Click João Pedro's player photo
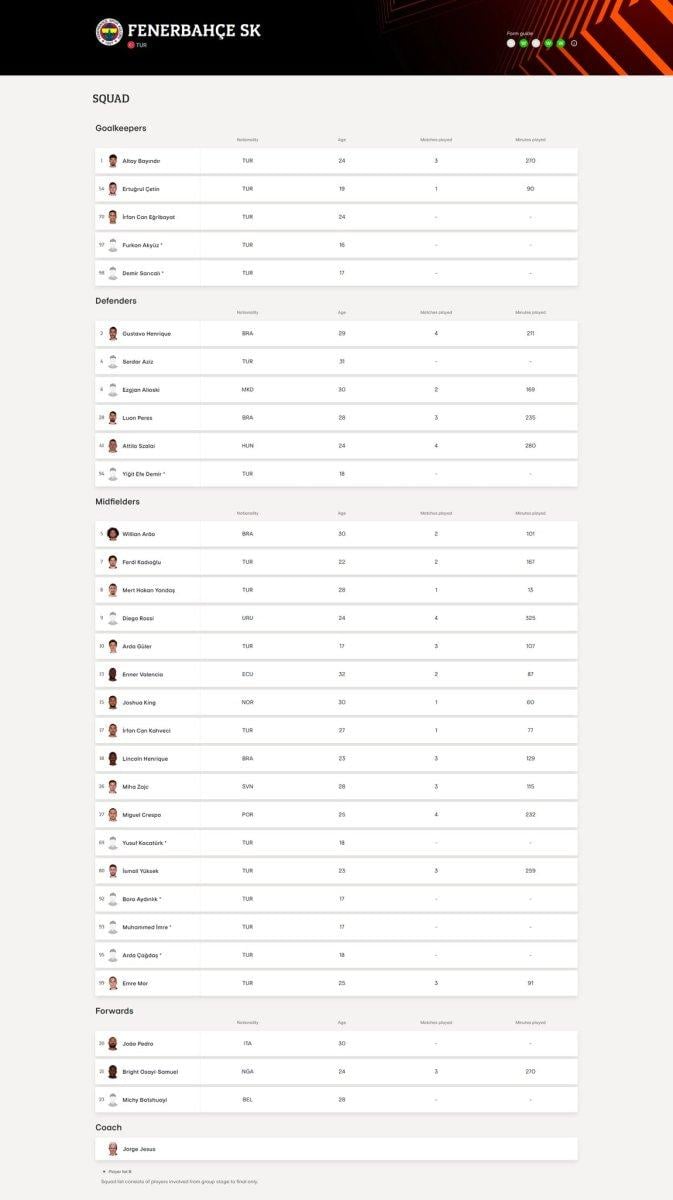Screen dimensions: 673x1200 click(113, 1044)
